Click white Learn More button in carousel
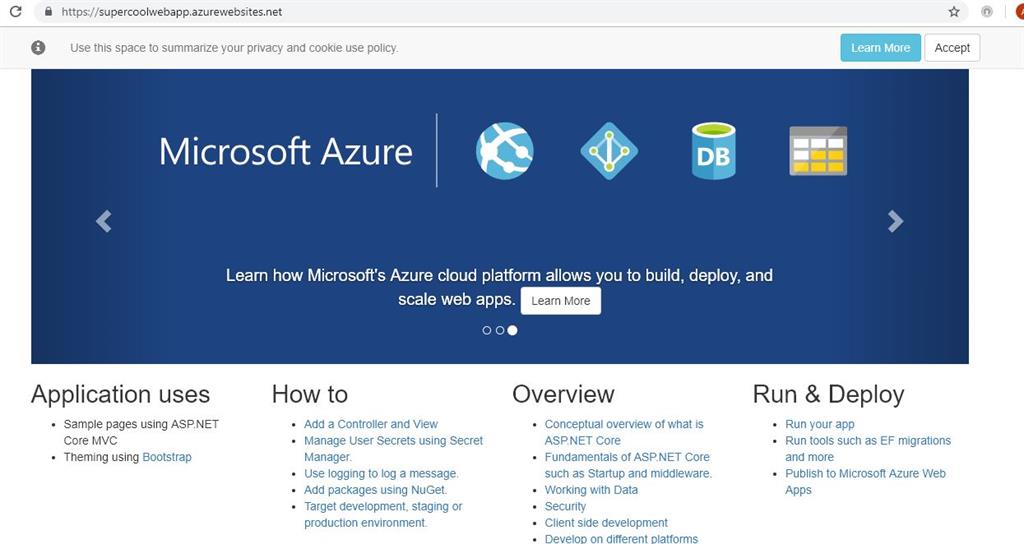 pos(560,301)
